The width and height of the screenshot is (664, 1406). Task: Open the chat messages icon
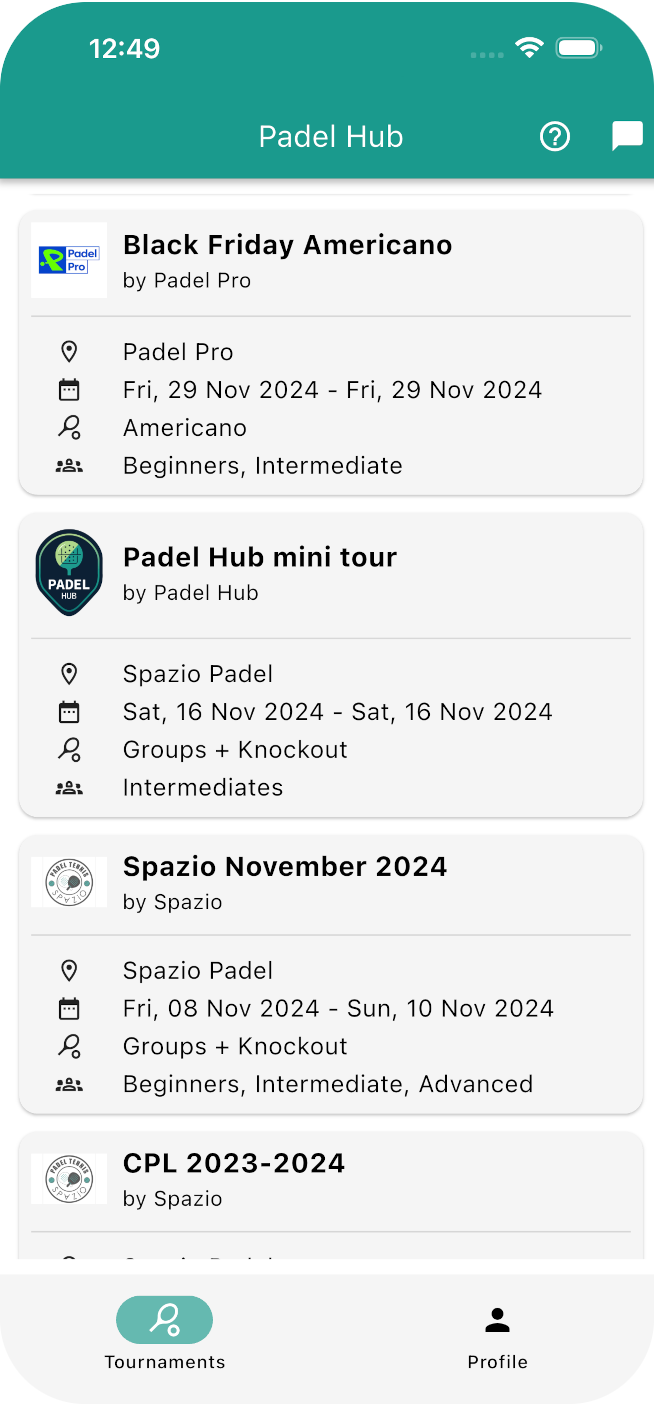click(x=627, y=136)
